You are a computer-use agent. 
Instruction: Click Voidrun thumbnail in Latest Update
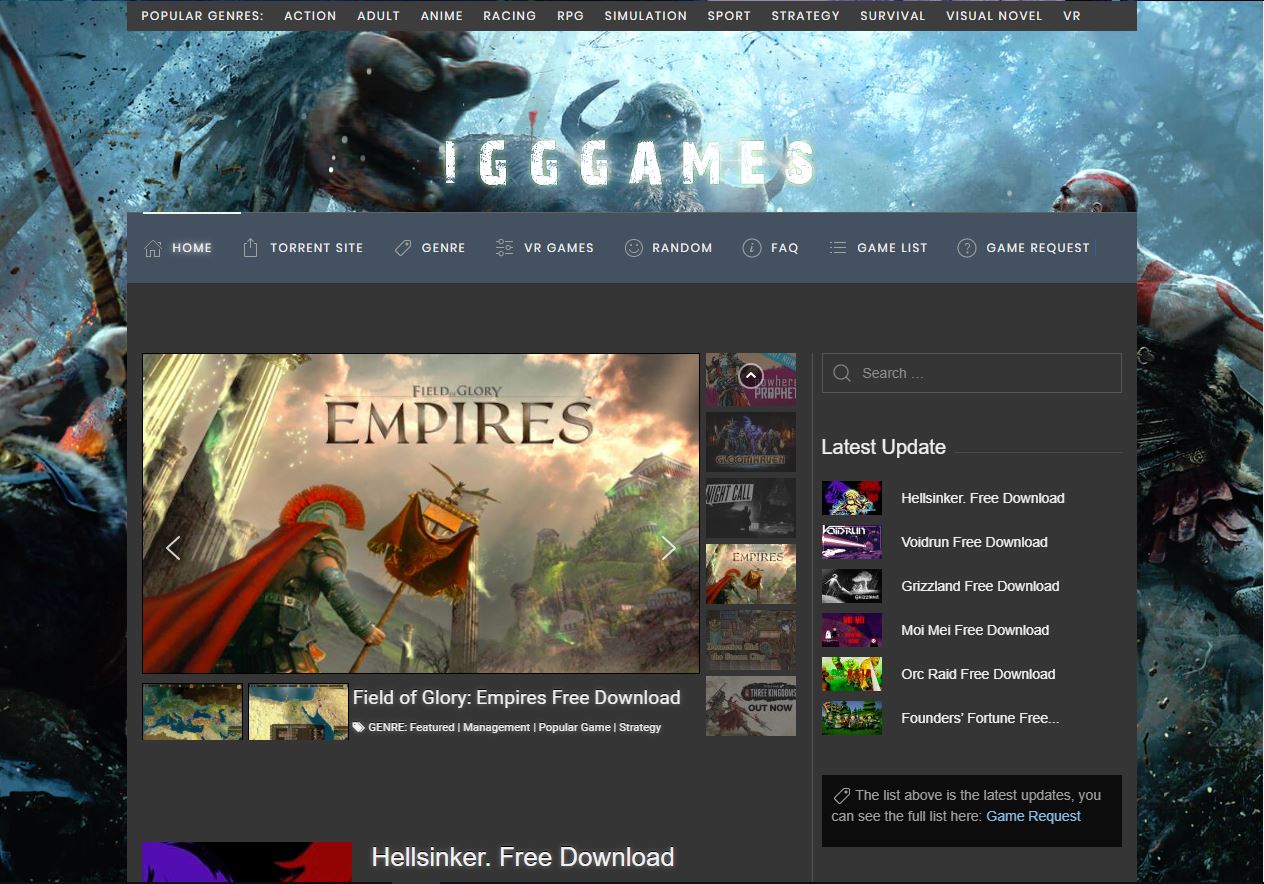pos(852,542)
